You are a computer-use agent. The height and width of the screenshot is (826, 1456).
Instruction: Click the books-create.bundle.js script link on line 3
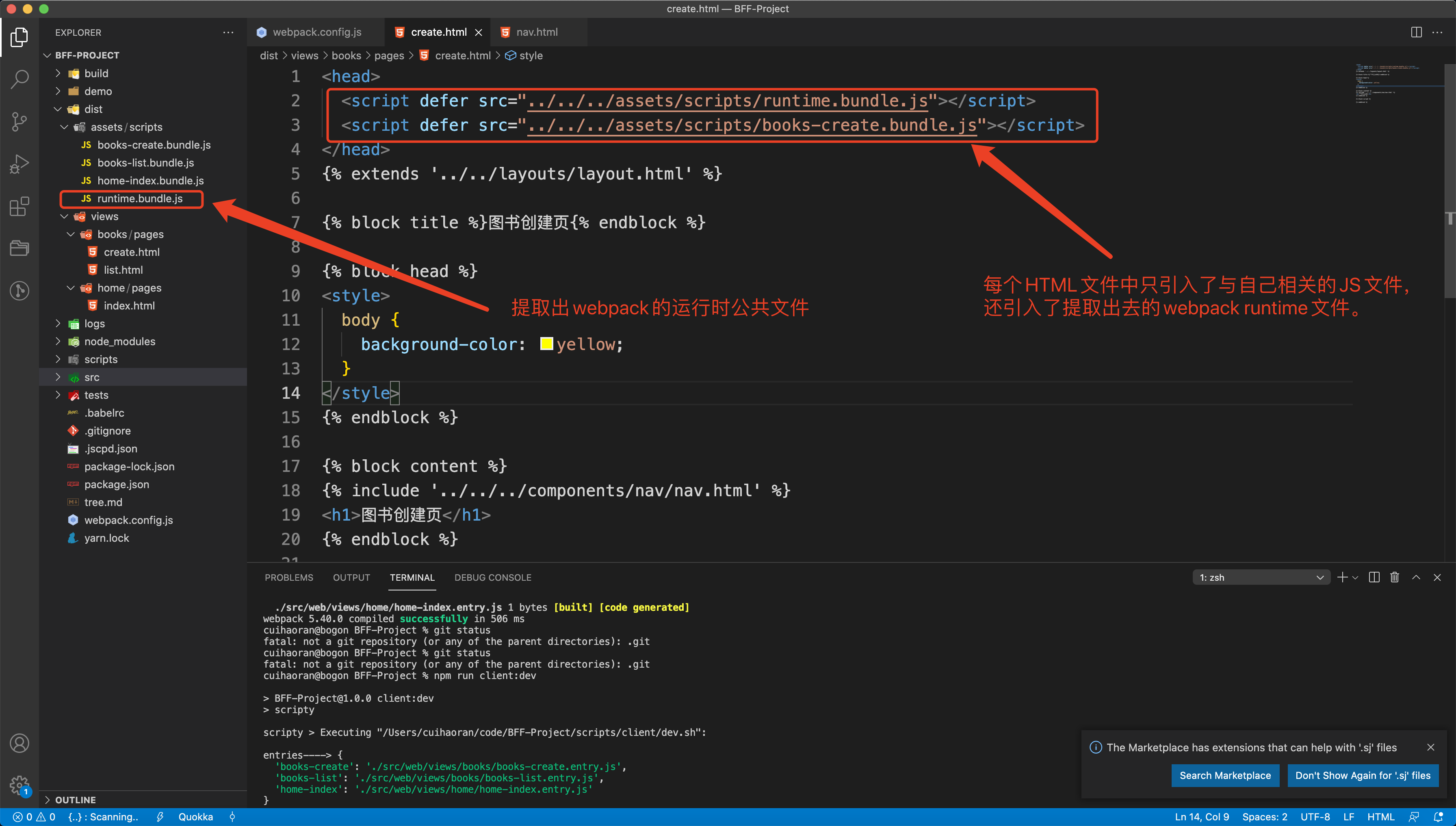(752, 125)
